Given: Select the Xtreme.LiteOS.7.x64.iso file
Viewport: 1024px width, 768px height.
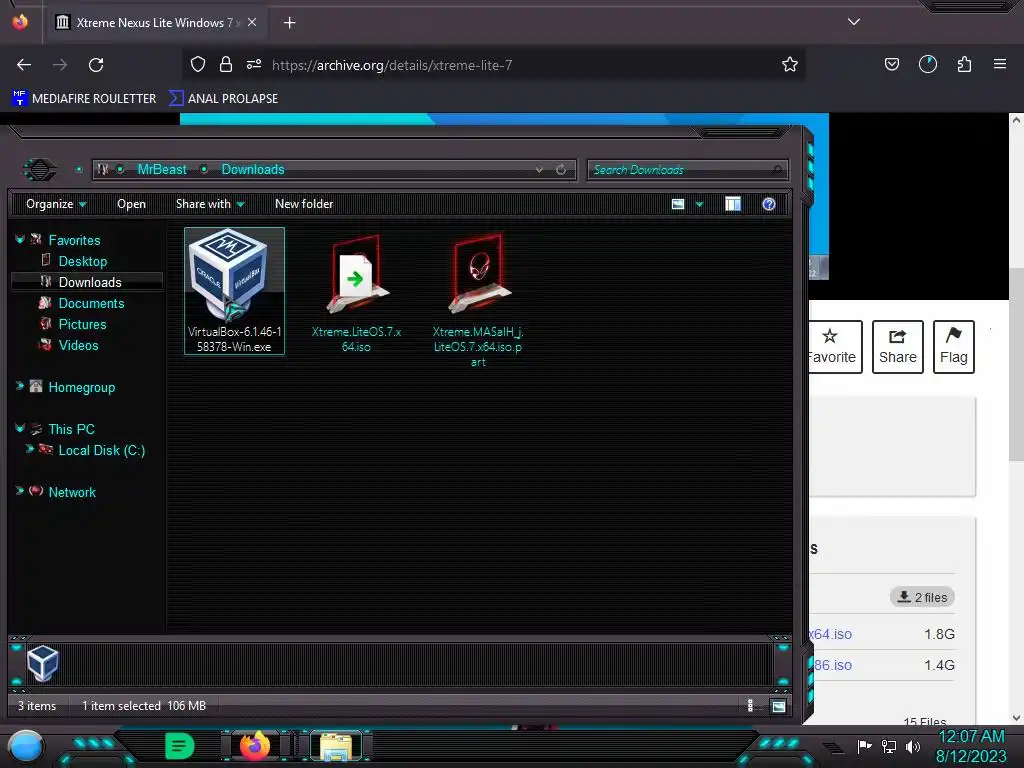Looking at the screenshot, I should pos(356,294).
